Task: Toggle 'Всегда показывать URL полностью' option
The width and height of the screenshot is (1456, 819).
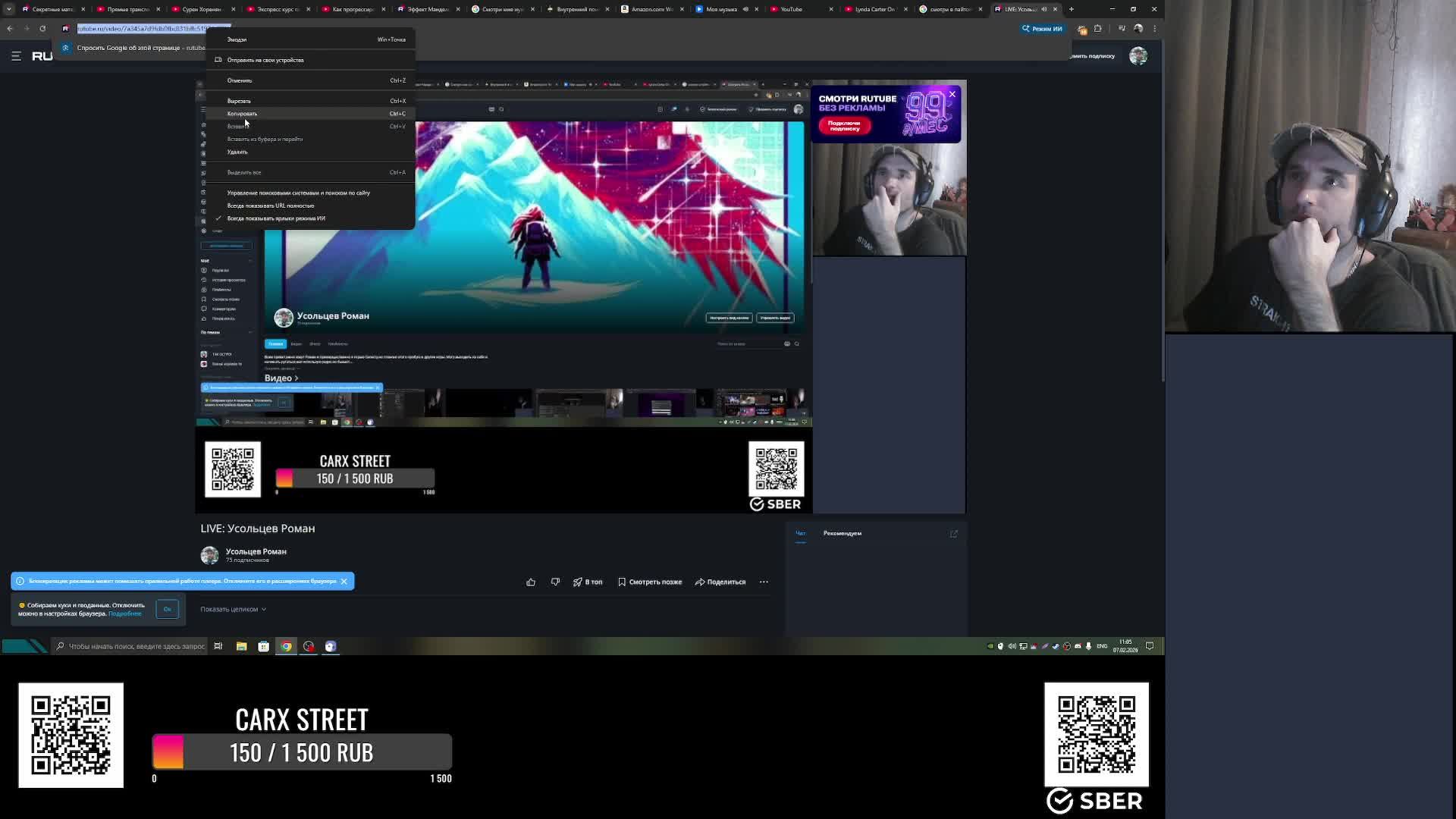Action: [x=270, y=206]
